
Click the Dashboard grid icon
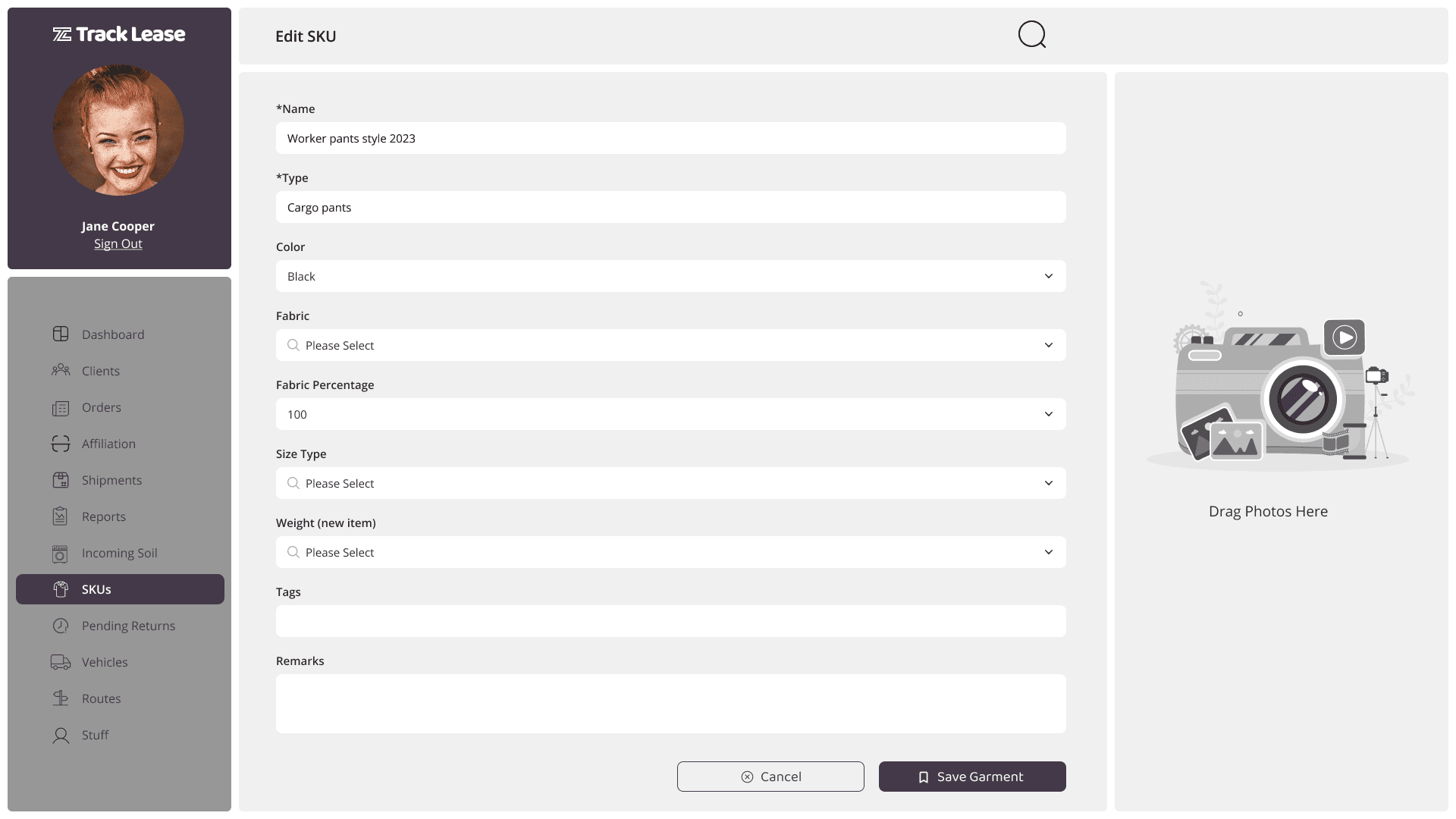(x=61, y=334)
